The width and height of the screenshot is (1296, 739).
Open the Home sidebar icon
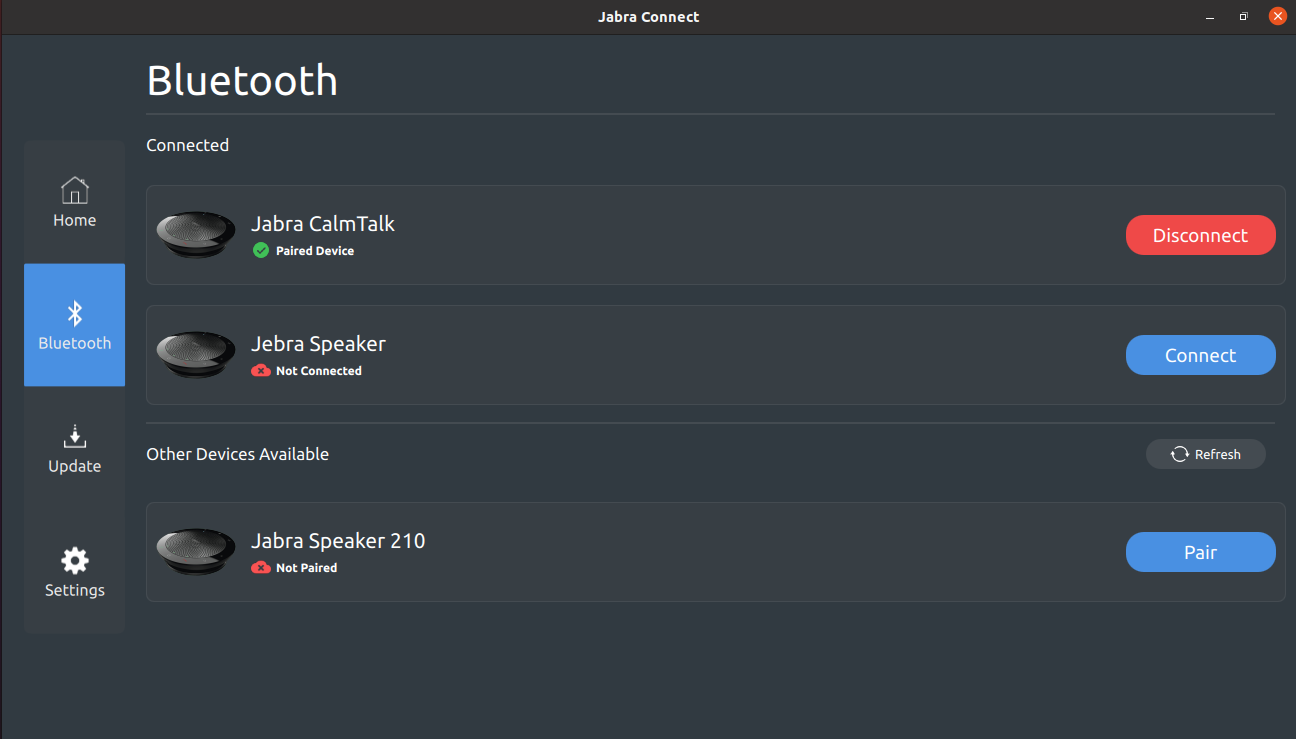click(x=74, y=189)
